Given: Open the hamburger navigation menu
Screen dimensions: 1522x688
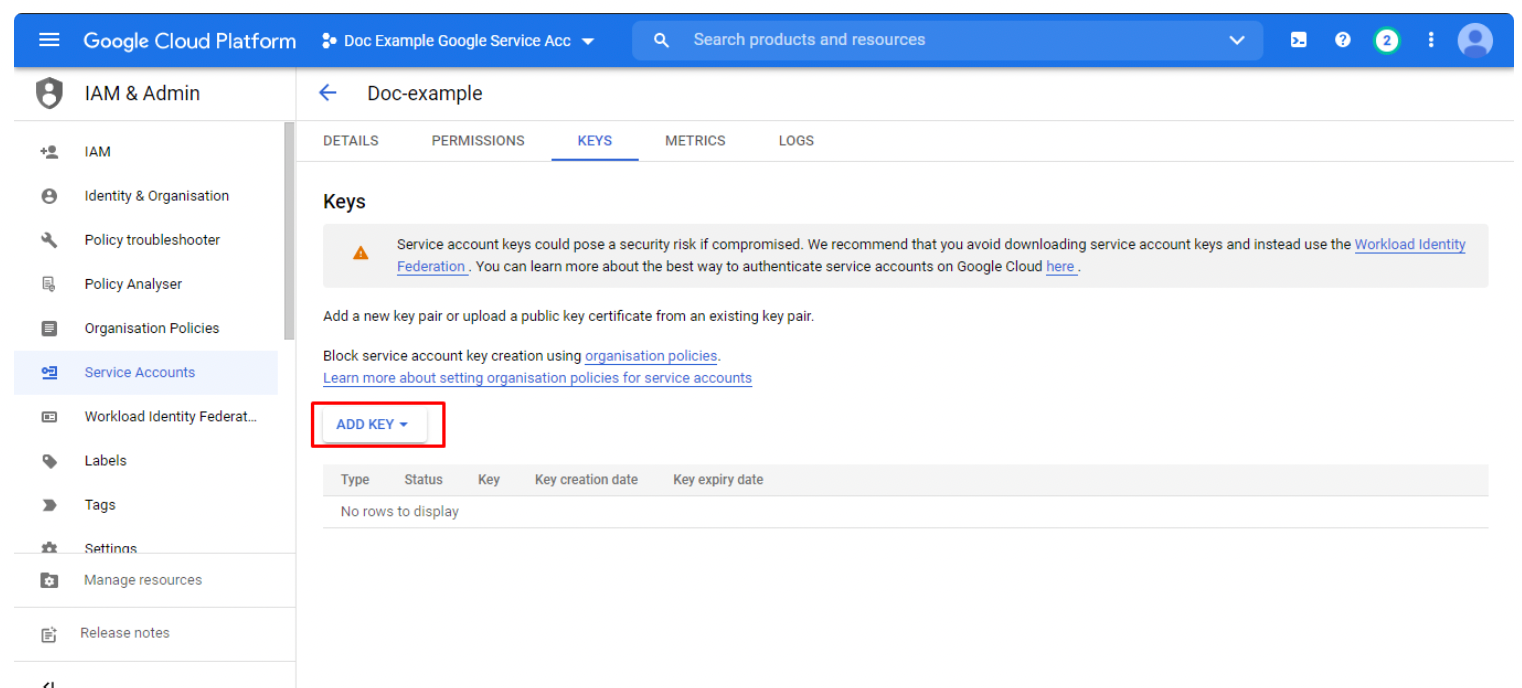Looking at the screenshot, I should [49, 41].
